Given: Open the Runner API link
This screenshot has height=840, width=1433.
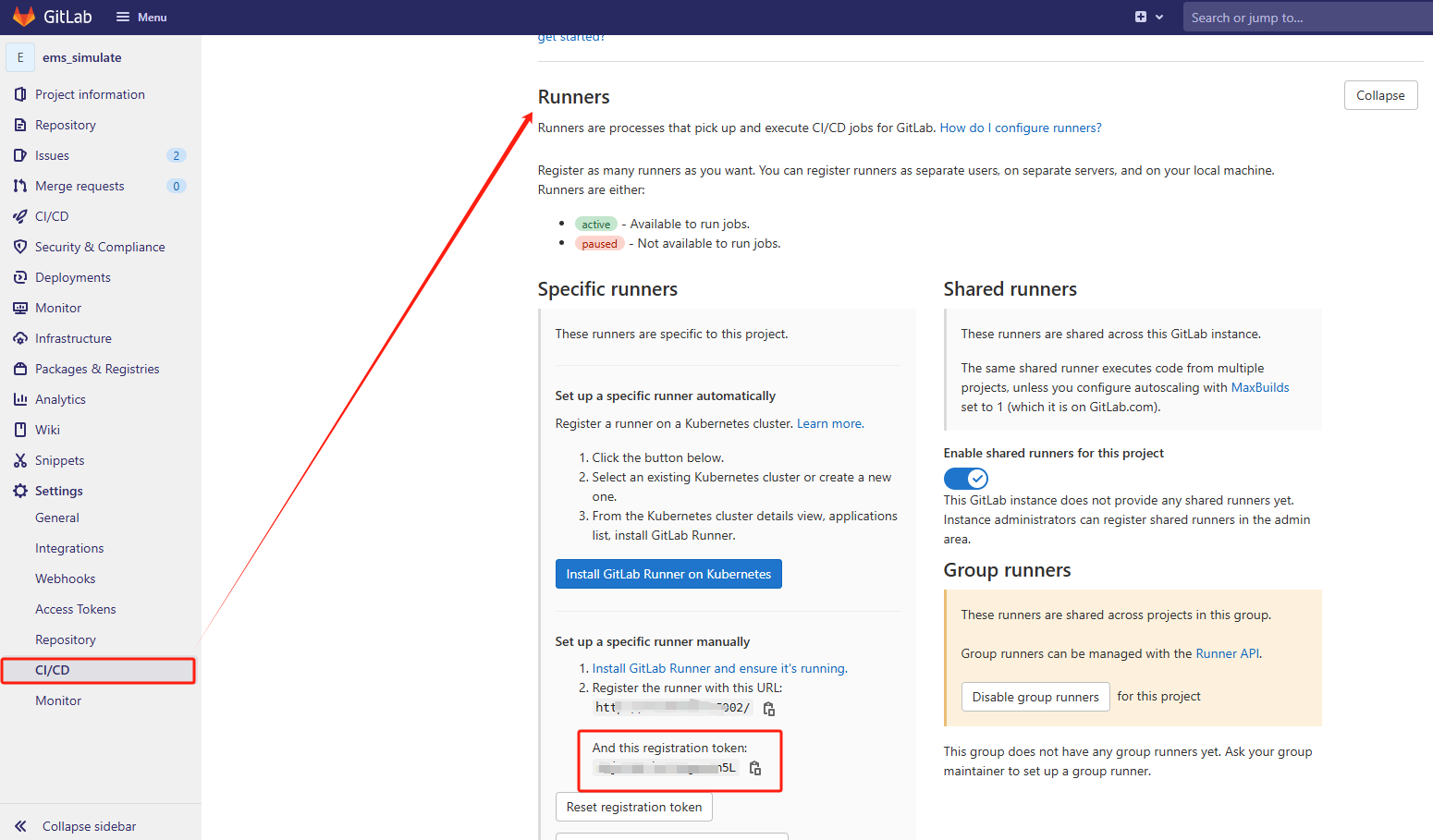Looking at the screenshot, I should coord(1228,653).
